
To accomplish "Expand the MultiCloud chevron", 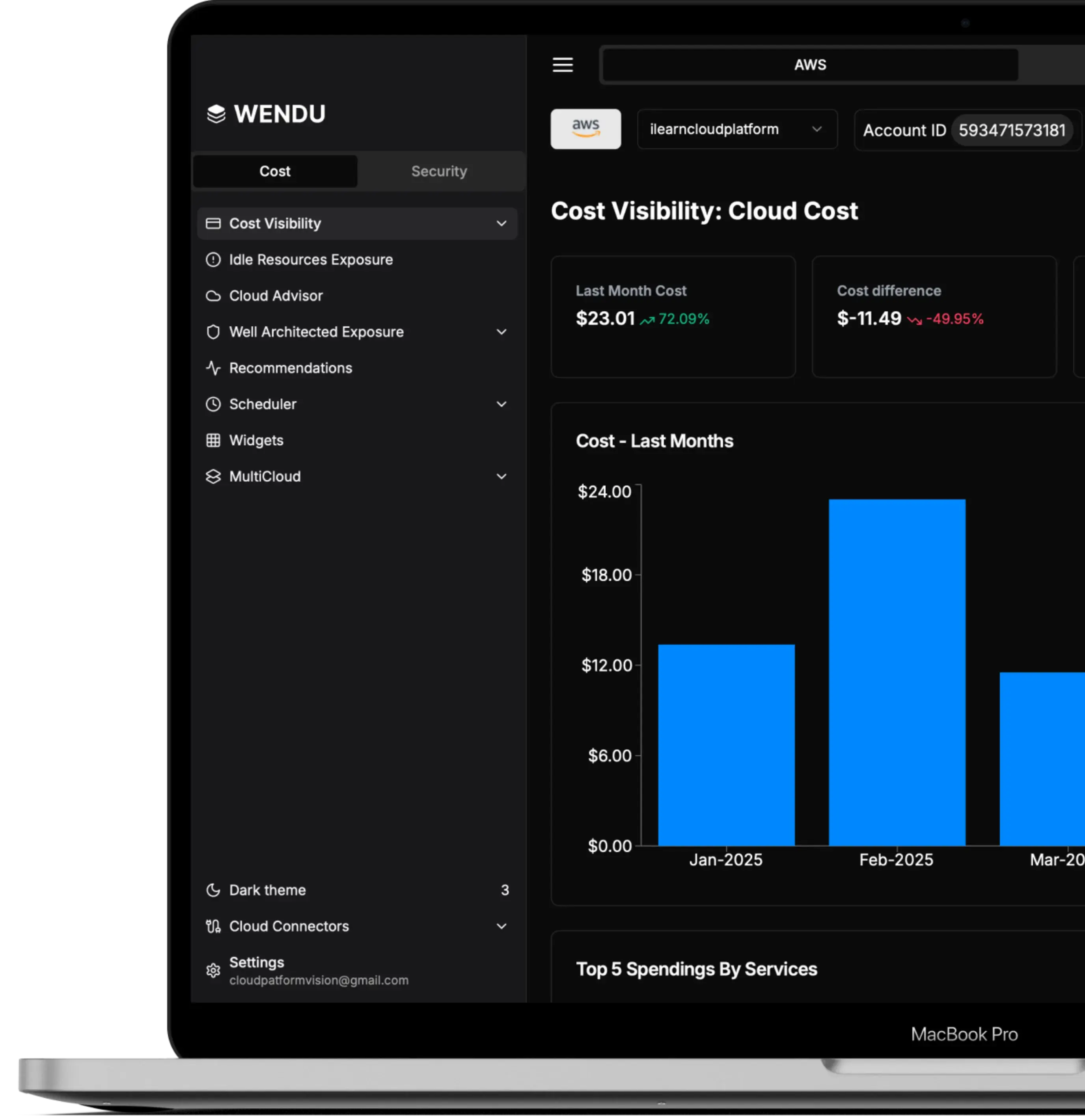I will (x=501, y=476).
